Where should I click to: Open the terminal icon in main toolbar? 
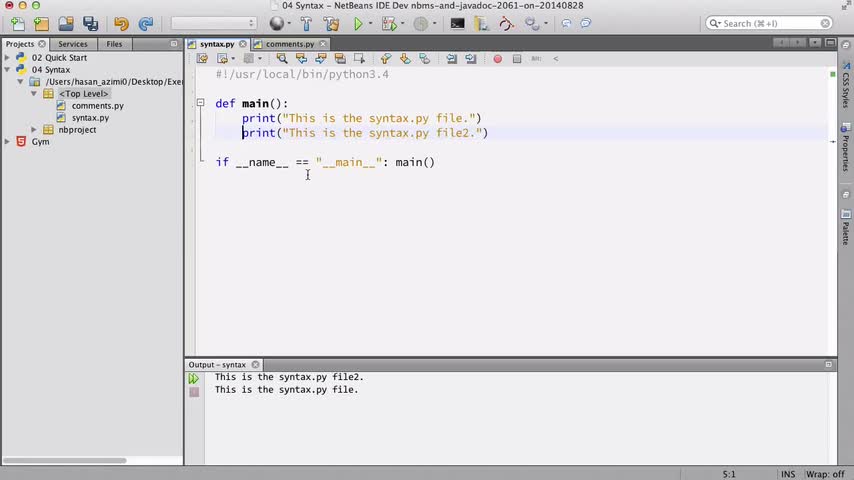pyautogui.click(x=457, y=23)
